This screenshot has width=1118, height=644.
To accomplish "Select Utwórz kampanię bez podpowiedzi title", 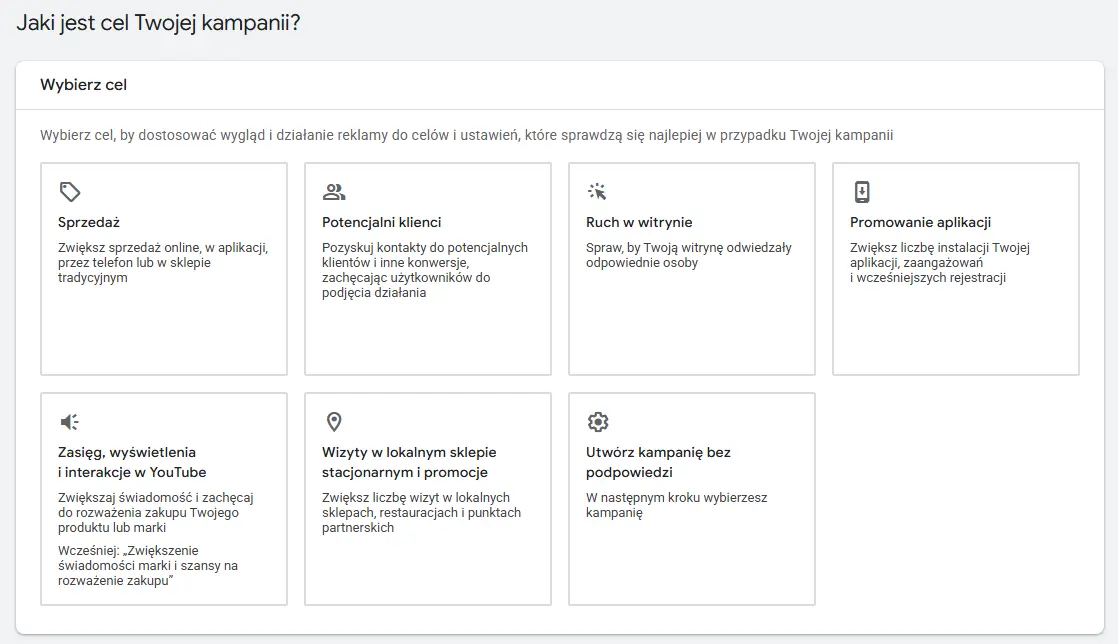I will 658,462.
